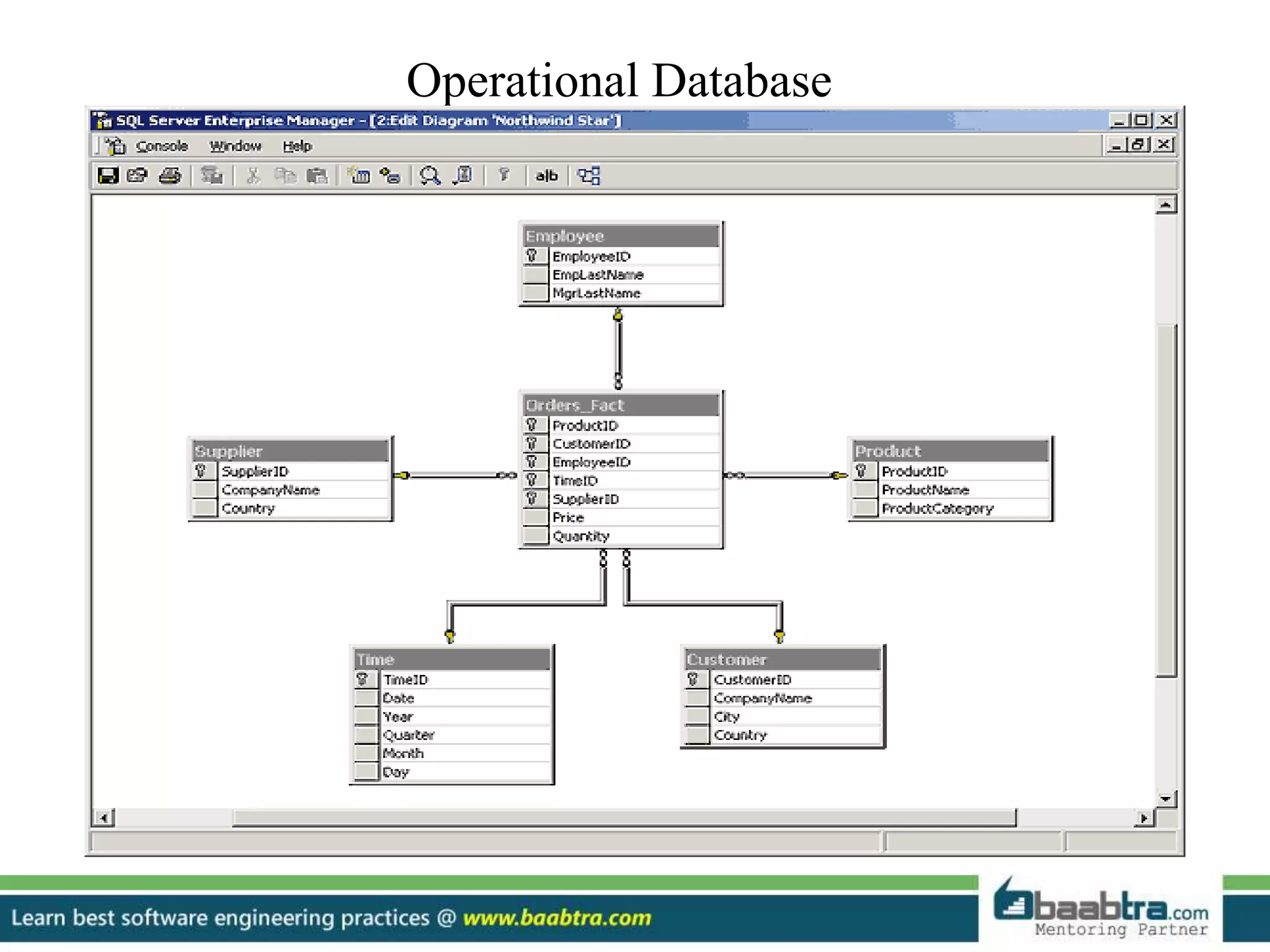Click the Save change script icon
The image size is (1270, 952).
pos(211,176)
